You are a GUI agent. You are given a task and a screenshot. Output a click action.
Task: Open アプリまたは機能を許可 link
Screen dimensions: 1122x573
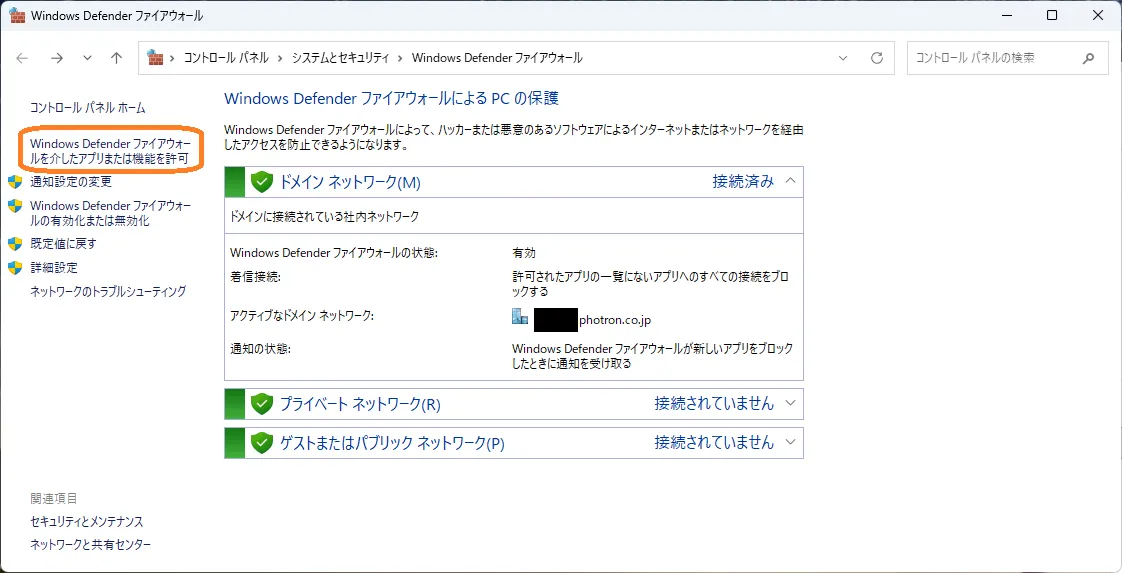click(110, 152)
